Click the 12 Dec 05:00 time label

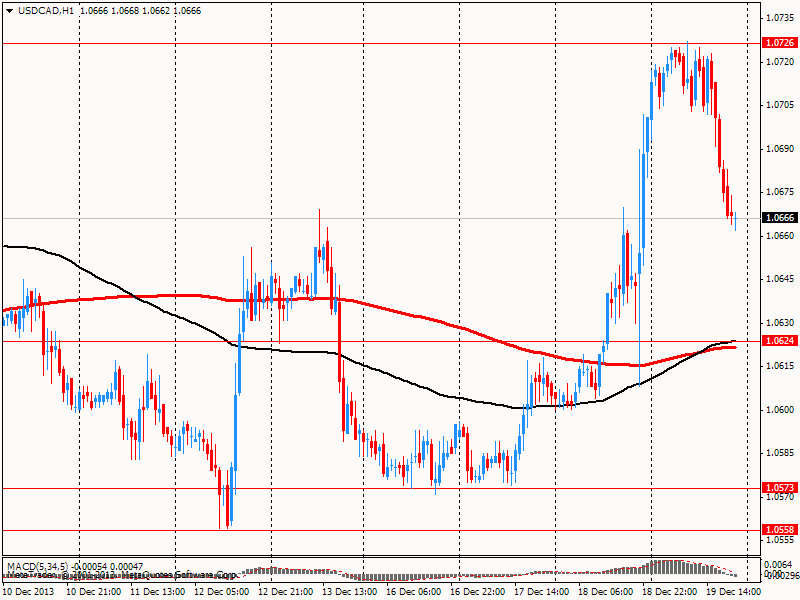click(222, 592)
